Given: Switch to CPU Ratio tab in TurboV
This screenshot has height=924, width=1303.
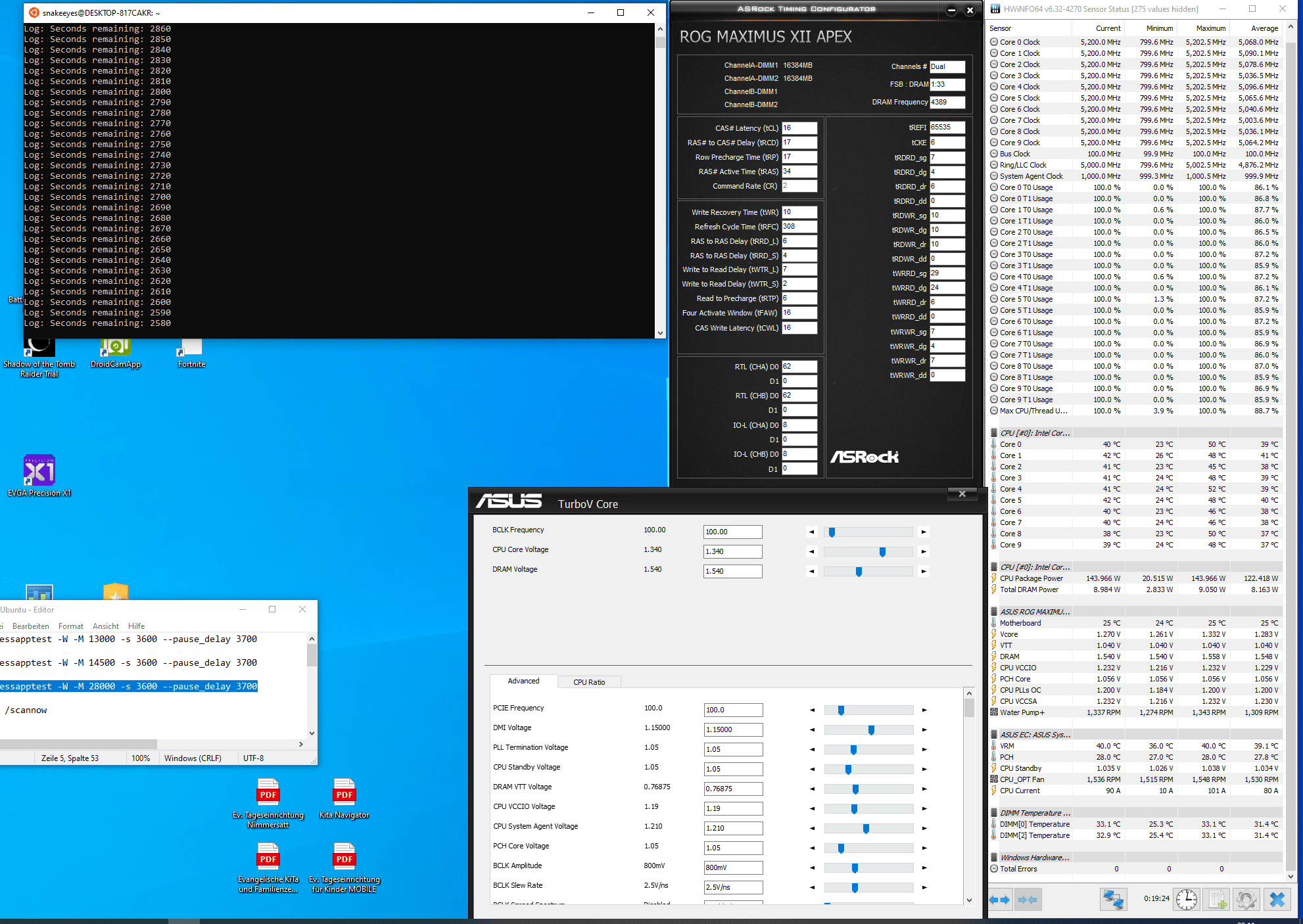Looking at the screenshot, I should pyautogui.click(x=589, y=682).
